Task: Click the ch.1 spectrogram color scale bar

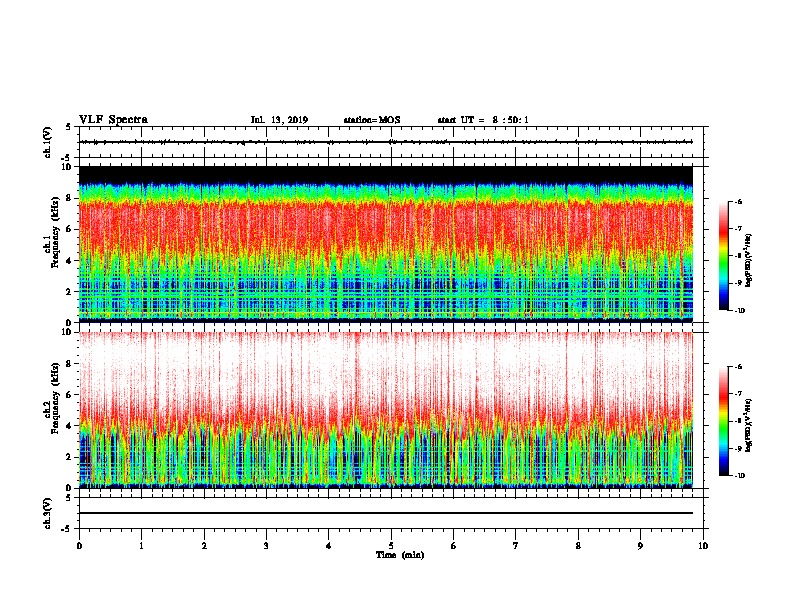Action: pyautogui.click(x=723, y=256)
